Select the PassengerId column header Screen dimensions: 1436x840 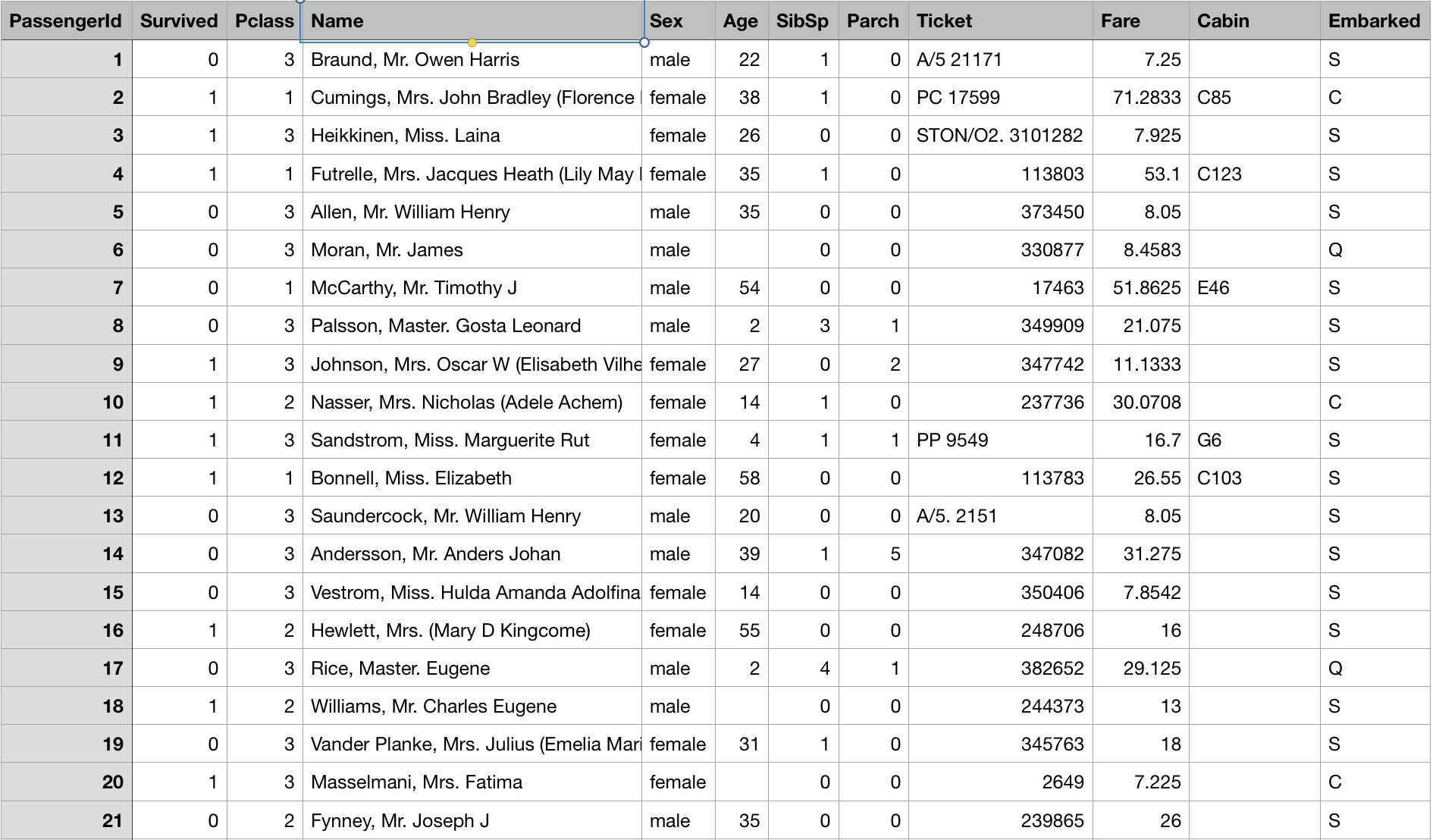[66, 20]
